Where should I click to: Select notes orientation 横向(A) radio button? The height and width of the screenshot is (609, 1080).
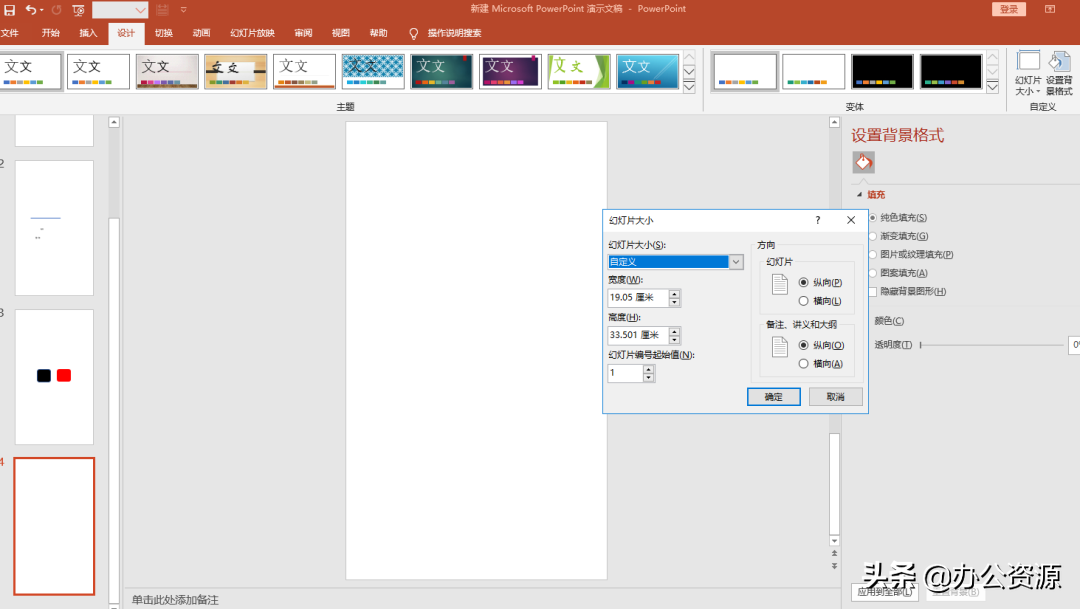[x=803, y=364]
